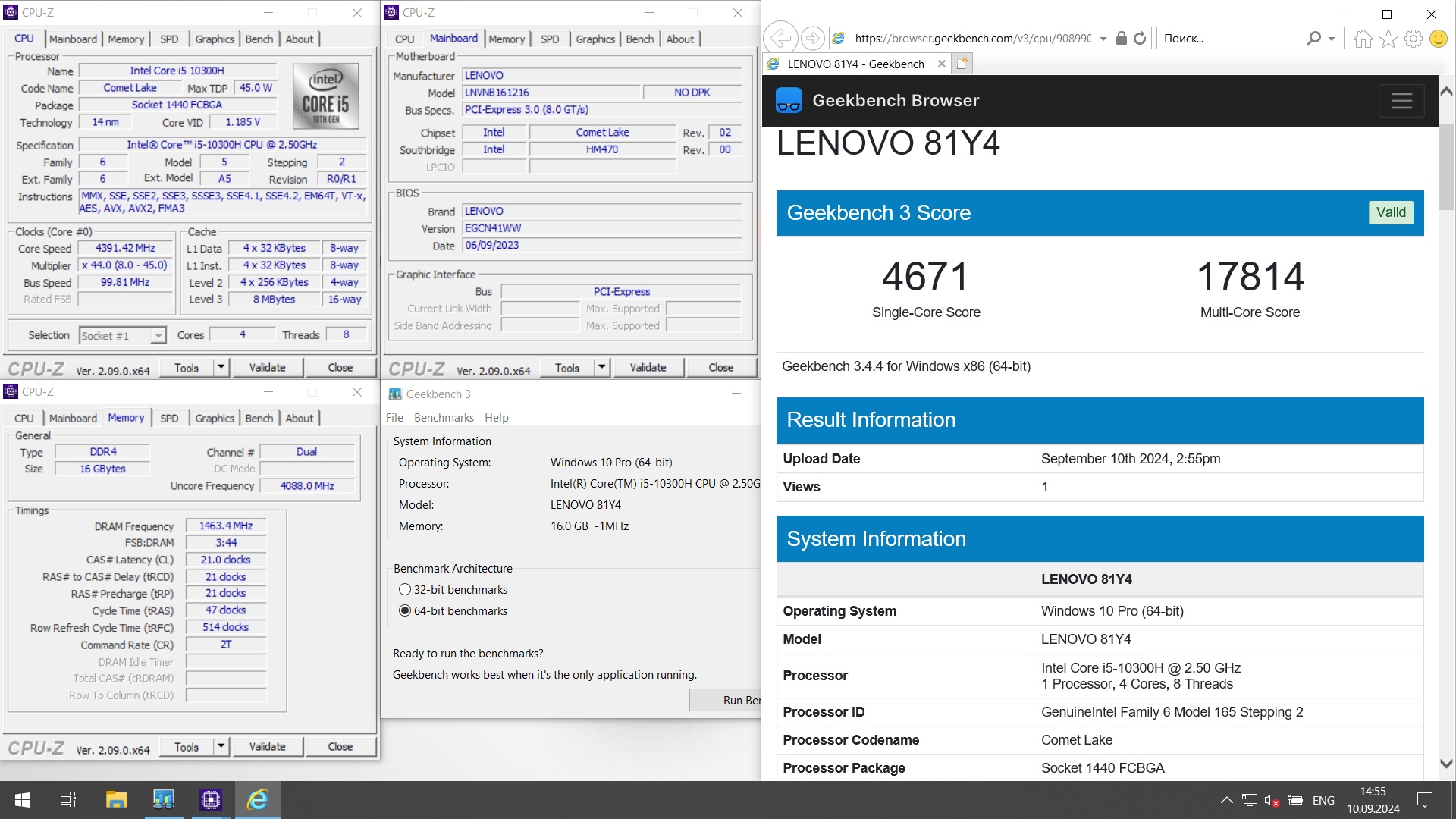The width and height of the screenshot is (1456, 819).
Task: Open the Geekbench 3 Benchmarks menu
Action: 444,417
